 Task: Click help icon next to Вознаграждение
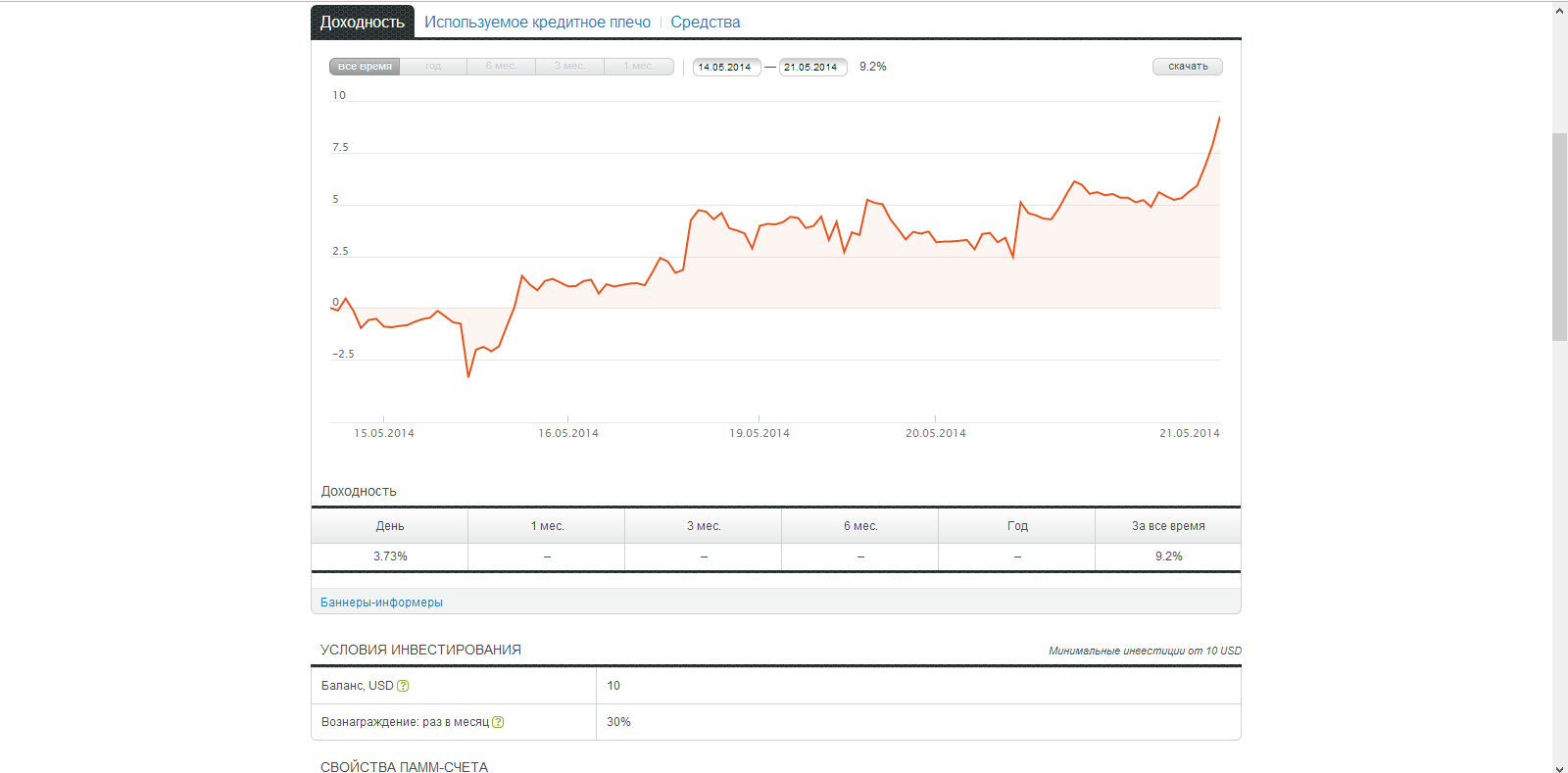(x=498, y=722)
